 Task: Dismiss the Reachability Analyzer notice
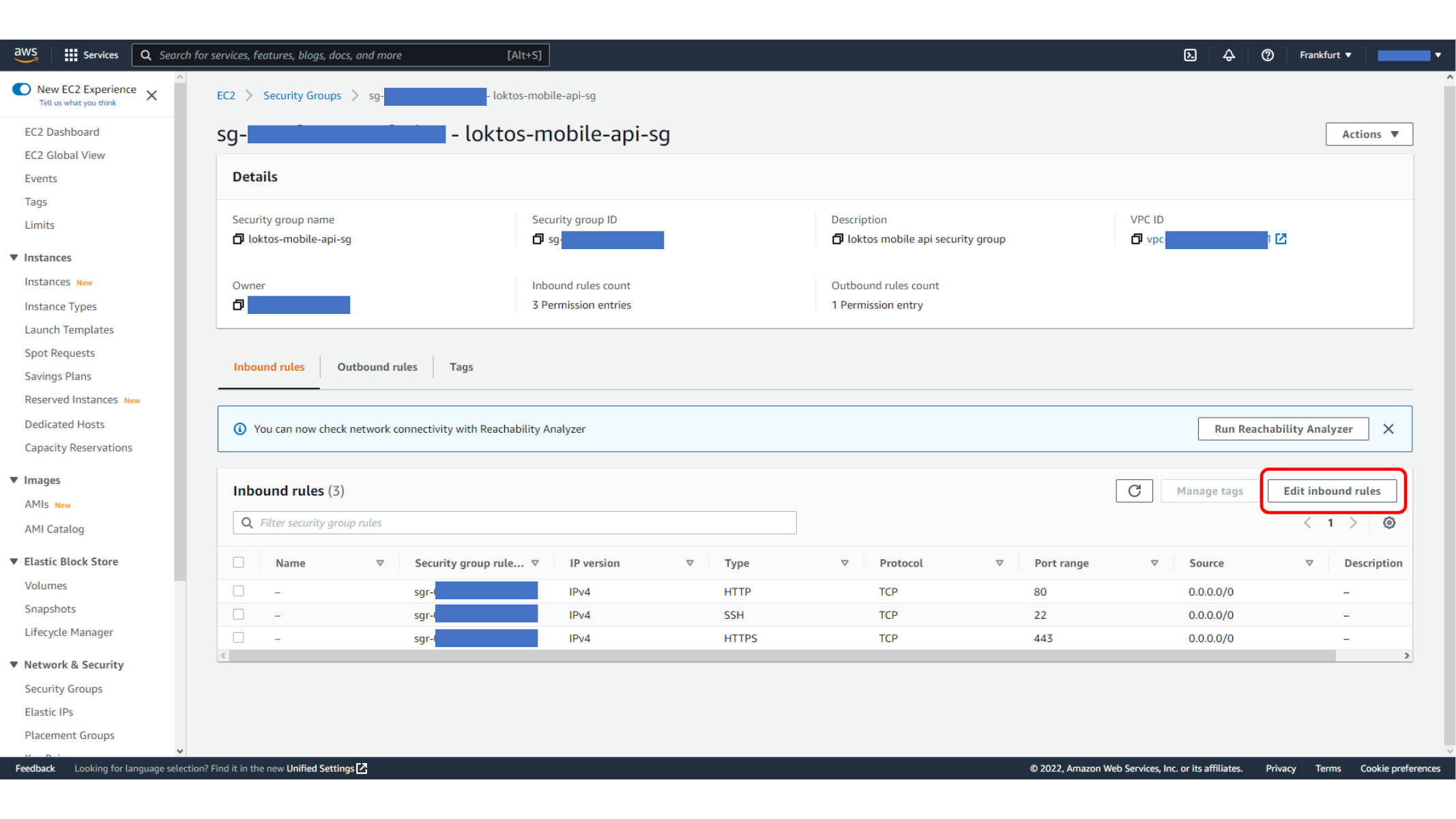tap(1388, 429)
